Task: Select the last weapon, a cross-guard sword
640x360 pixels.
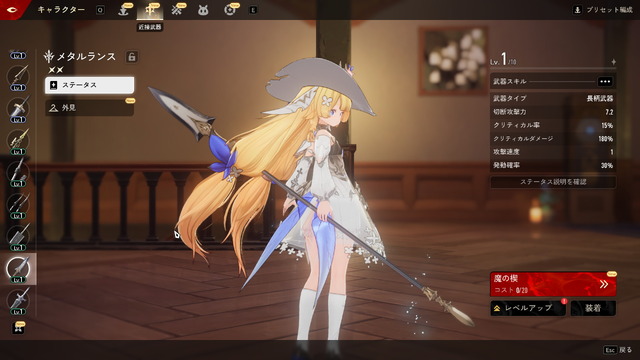Action: 18,301
